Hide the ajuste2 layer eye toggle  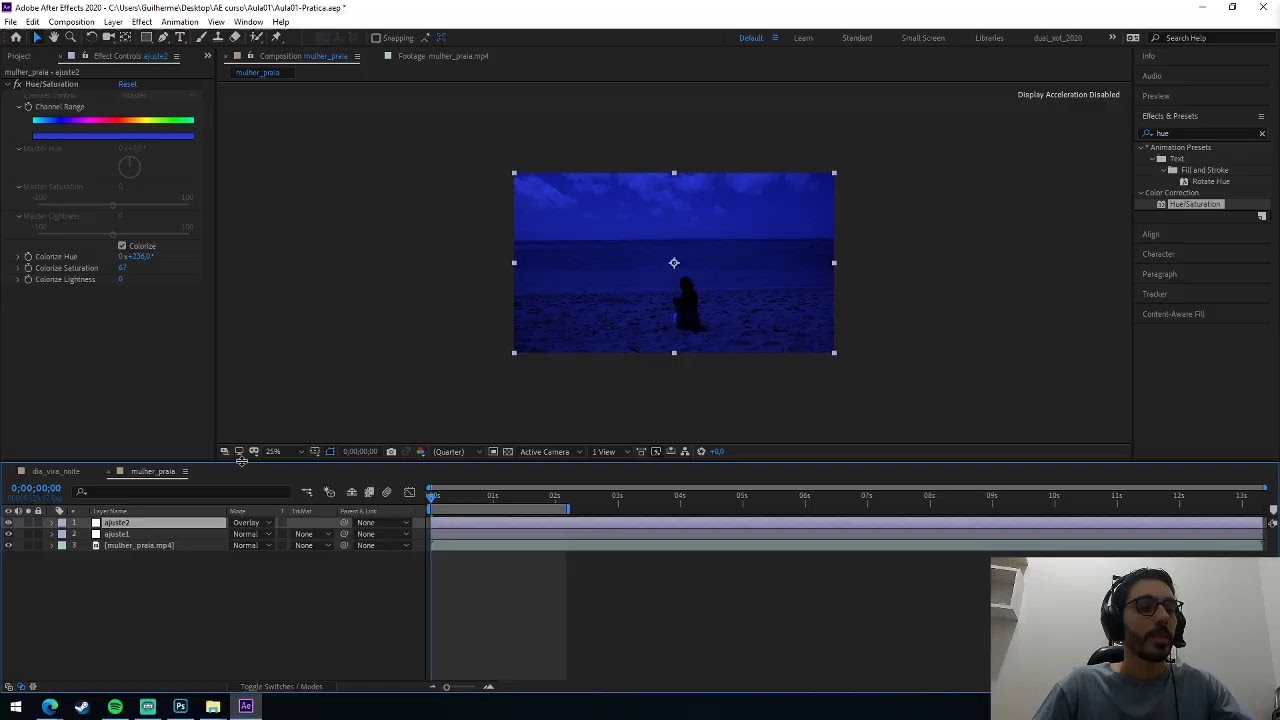click(9, 523)
